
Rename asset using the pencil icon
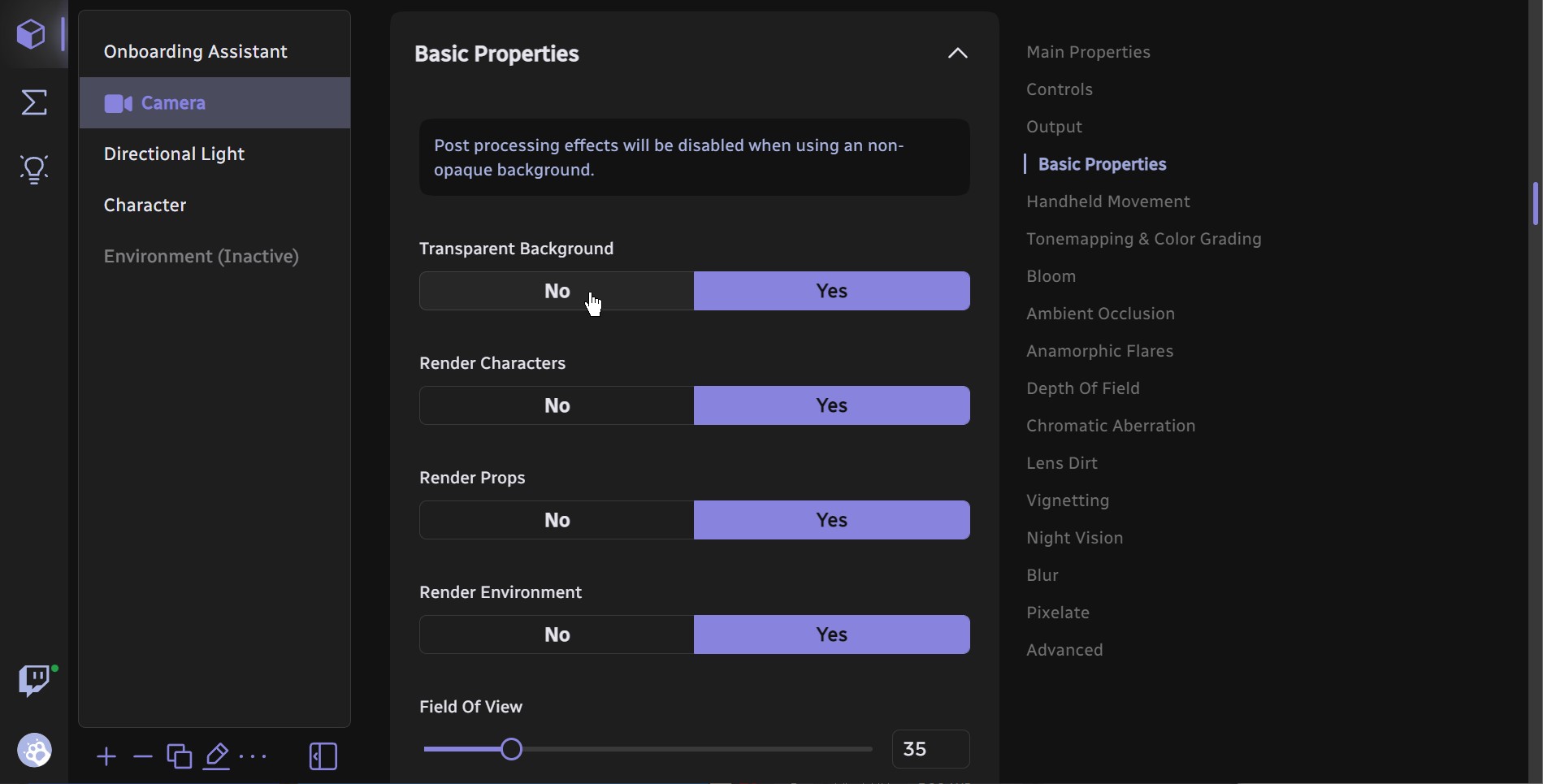pos(216,757)
